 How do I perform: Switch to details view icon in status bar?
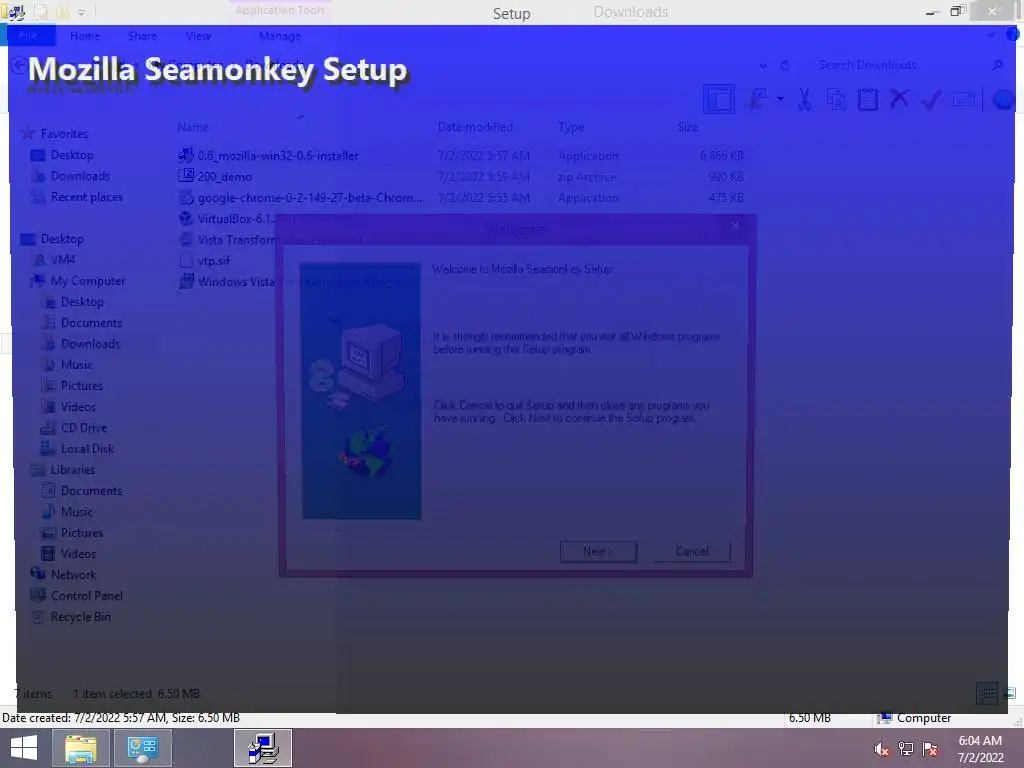coord(987,694)
